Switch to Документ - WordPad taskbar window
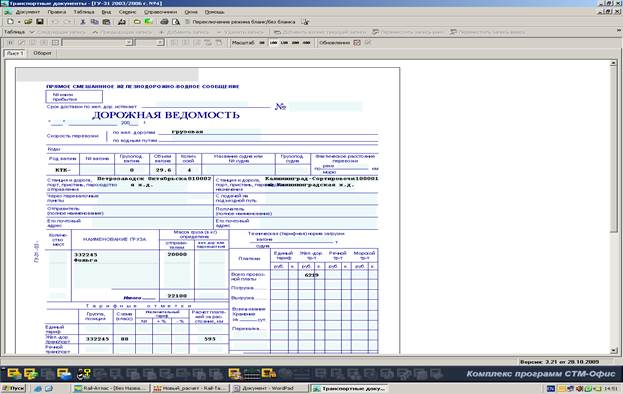The width and height of the screenshot is (623, 394). [x=270, y=388]
